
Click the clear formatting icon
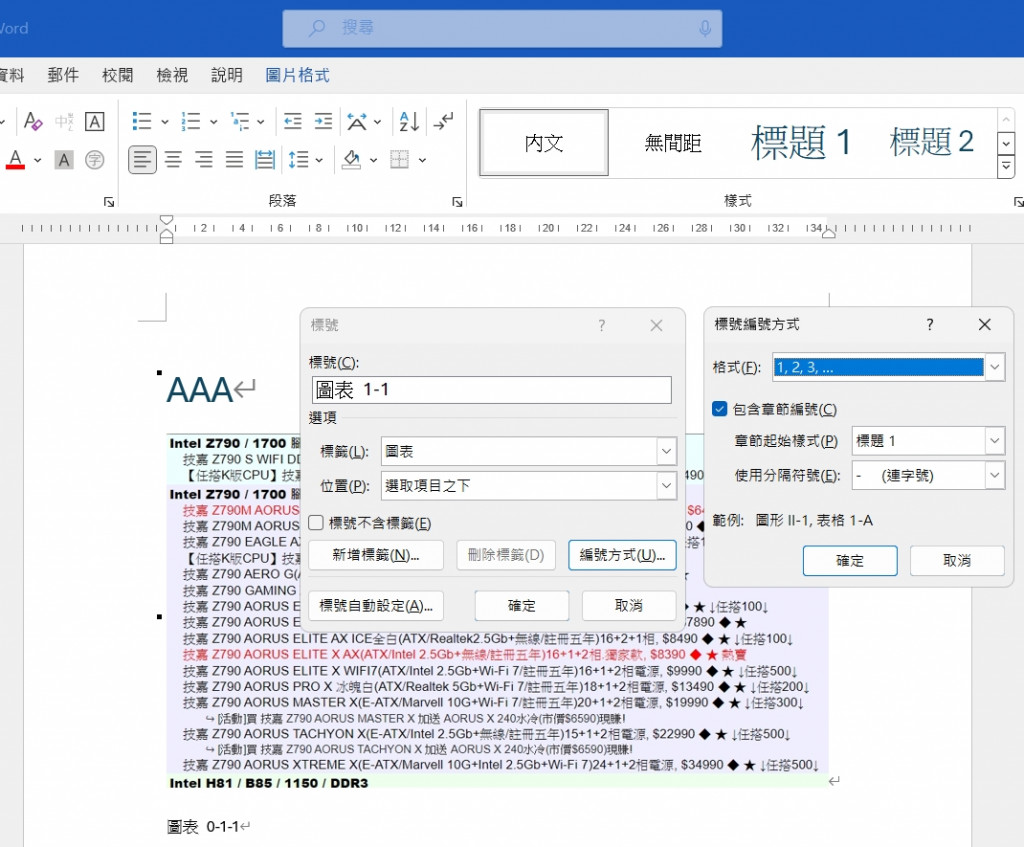33,121
